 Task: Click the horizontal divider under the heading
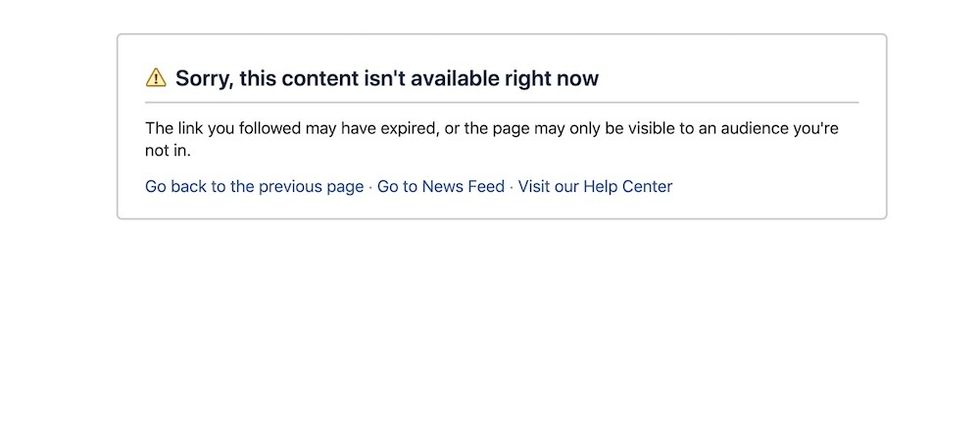click(x=502, y=102)
